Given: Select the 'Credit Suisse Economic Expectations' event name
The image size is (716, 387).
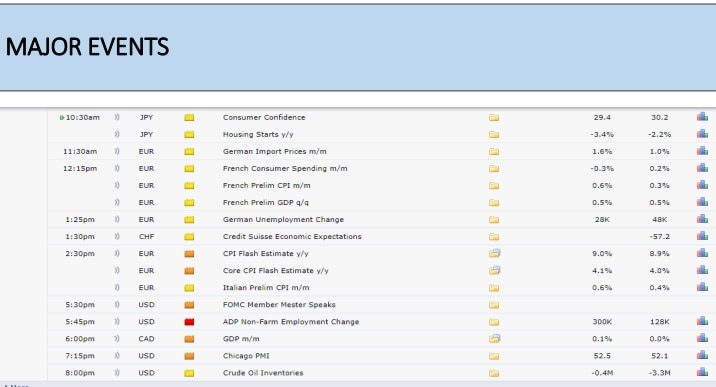Looking at the screenshot, I should tap(292, 236).
